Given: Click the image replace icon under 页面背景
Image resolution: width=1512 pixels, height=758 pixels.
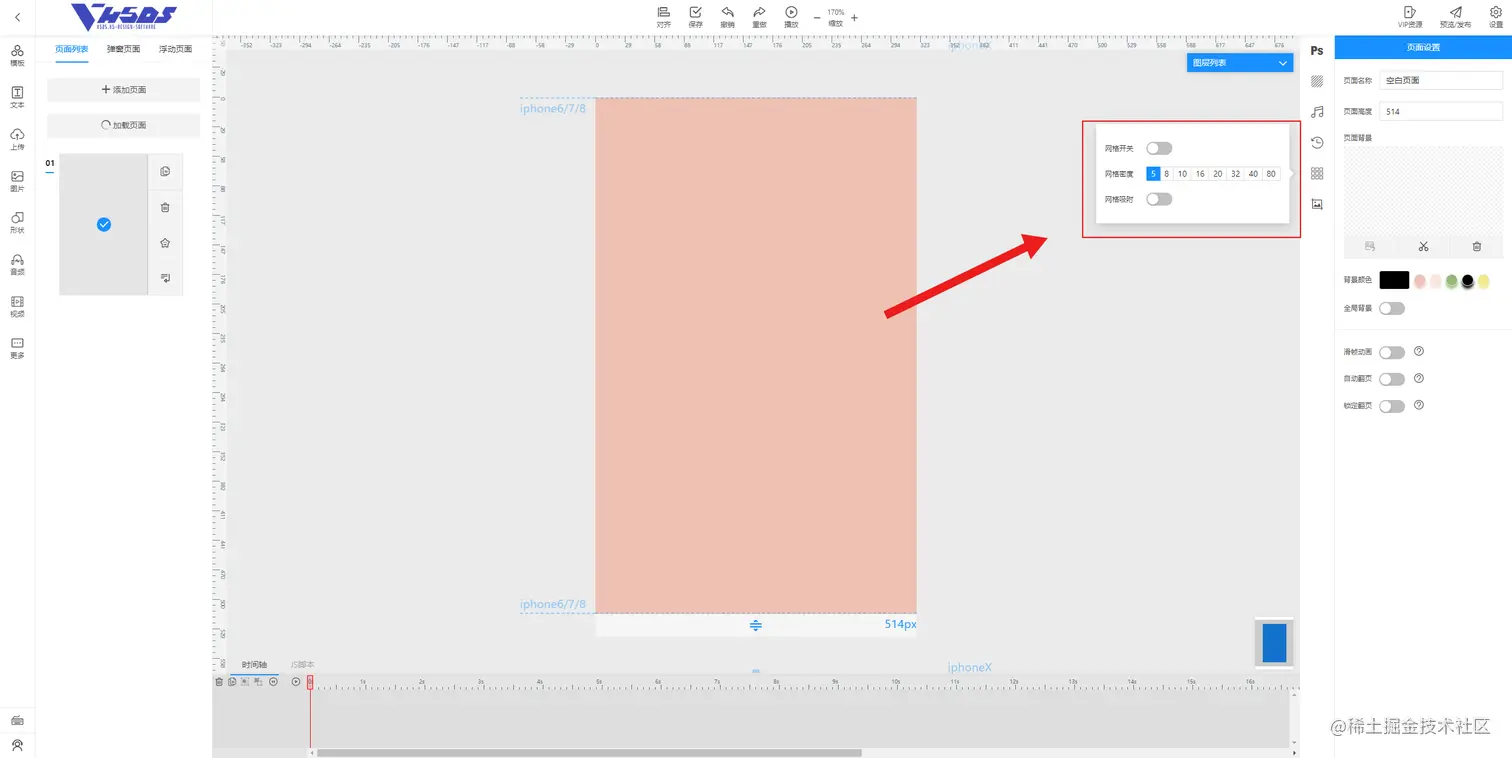Looking at the screenshot, I should [1370, 246].
